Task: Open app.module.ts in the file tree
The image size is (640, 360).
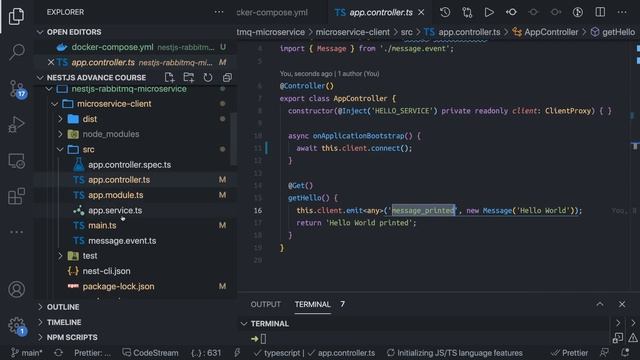Action: (x=116, y=195)
